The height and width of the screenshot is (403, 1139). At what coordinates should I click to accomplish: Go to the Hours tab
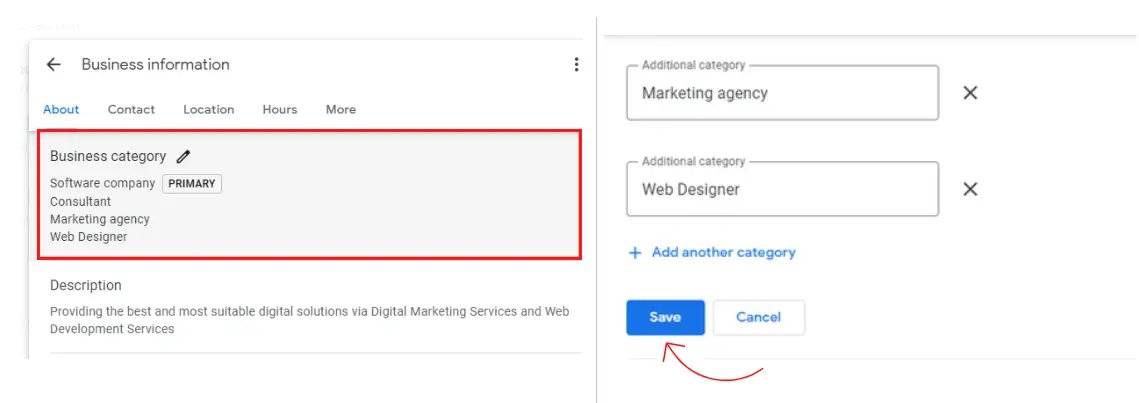280,110
